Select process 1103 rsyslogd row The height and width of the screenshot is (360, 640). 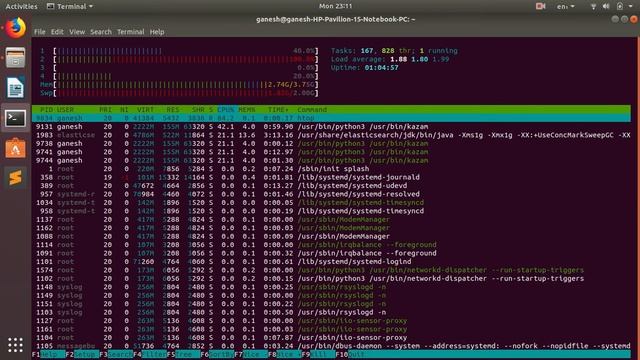(331, 312)
